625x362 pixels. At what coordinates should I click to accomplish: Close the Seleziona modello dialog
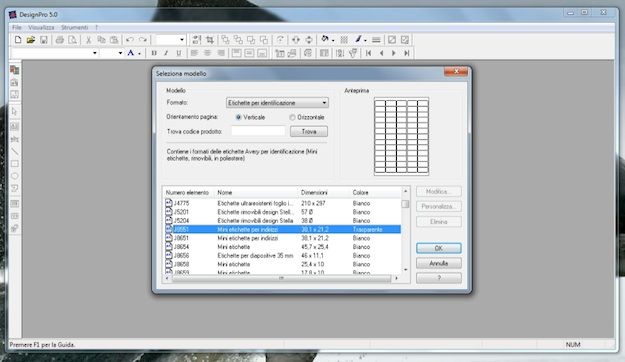click(x=456, y=71)
